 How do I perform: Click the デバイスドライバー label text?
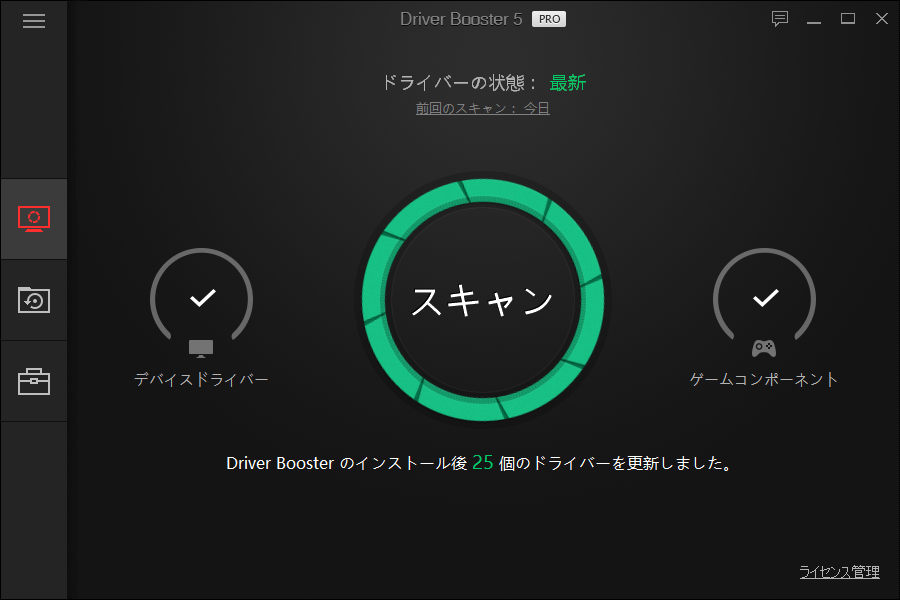coord(201,380)
